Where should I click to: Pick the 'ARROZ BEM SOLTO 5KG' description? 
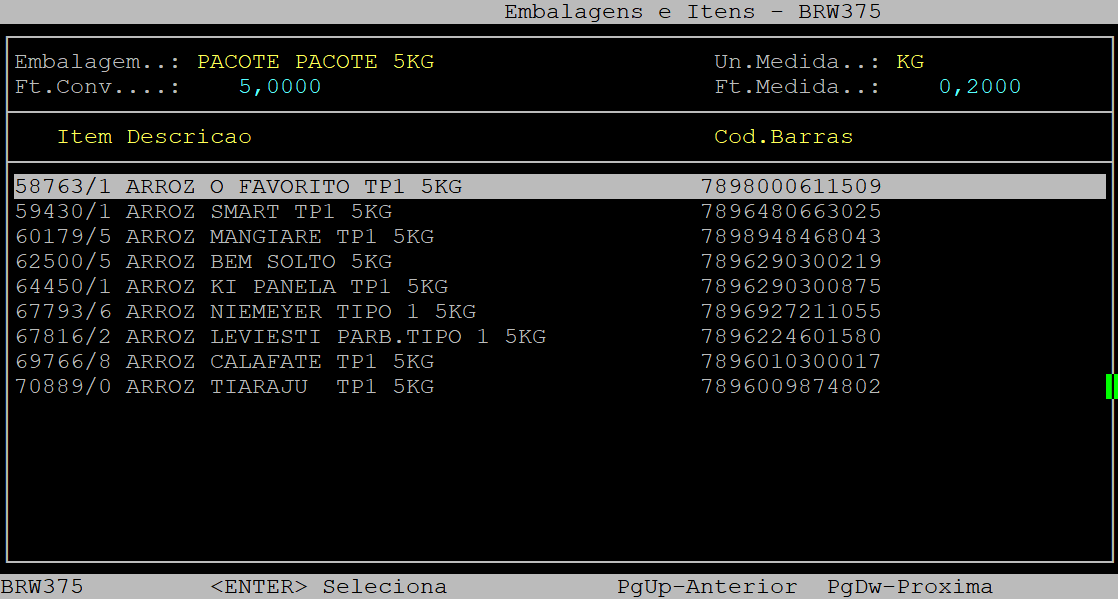click(259, 262)
